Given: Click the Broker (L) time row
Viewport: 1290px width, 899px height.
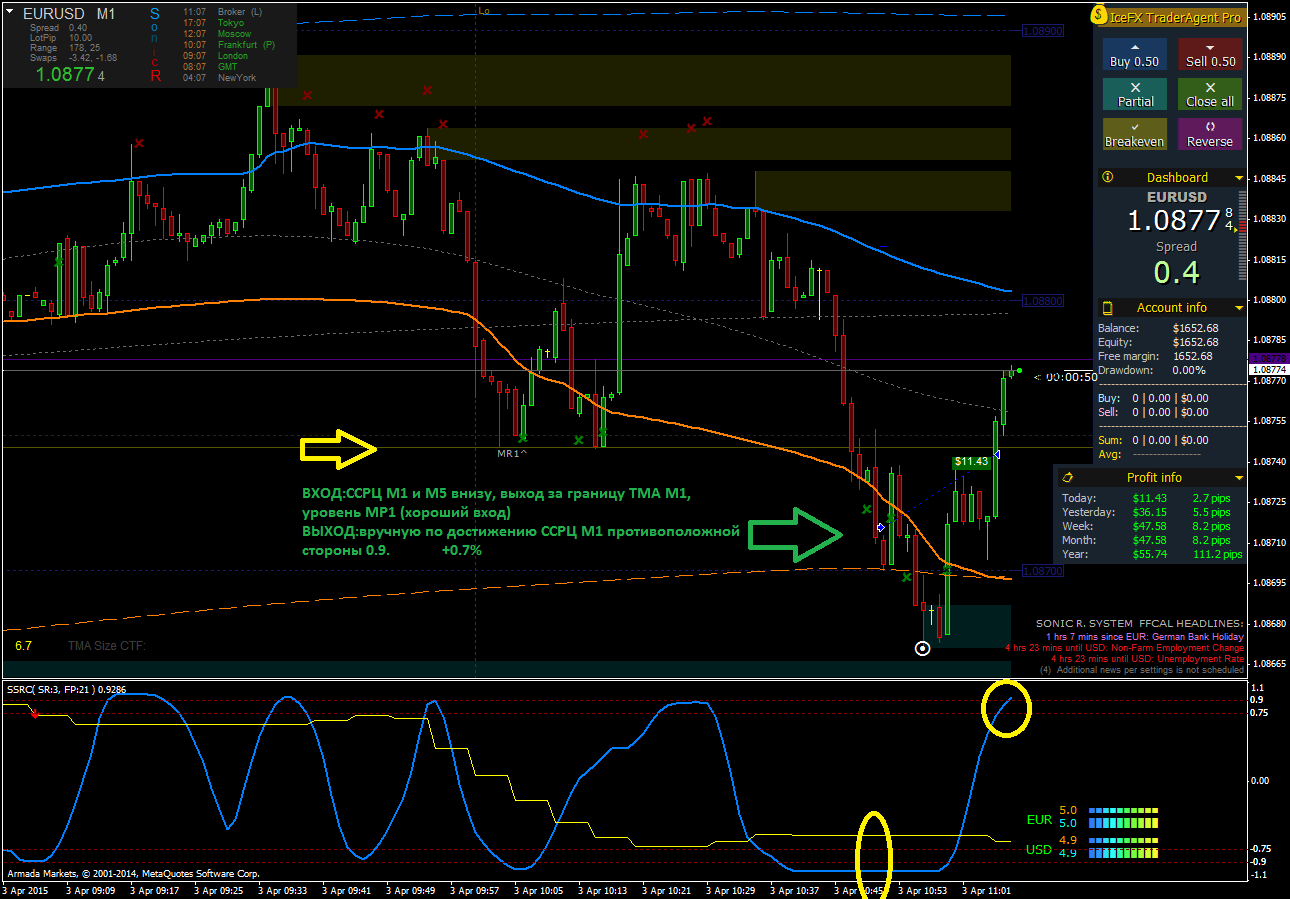Looking at the screenshot, I should click(223, 12).
